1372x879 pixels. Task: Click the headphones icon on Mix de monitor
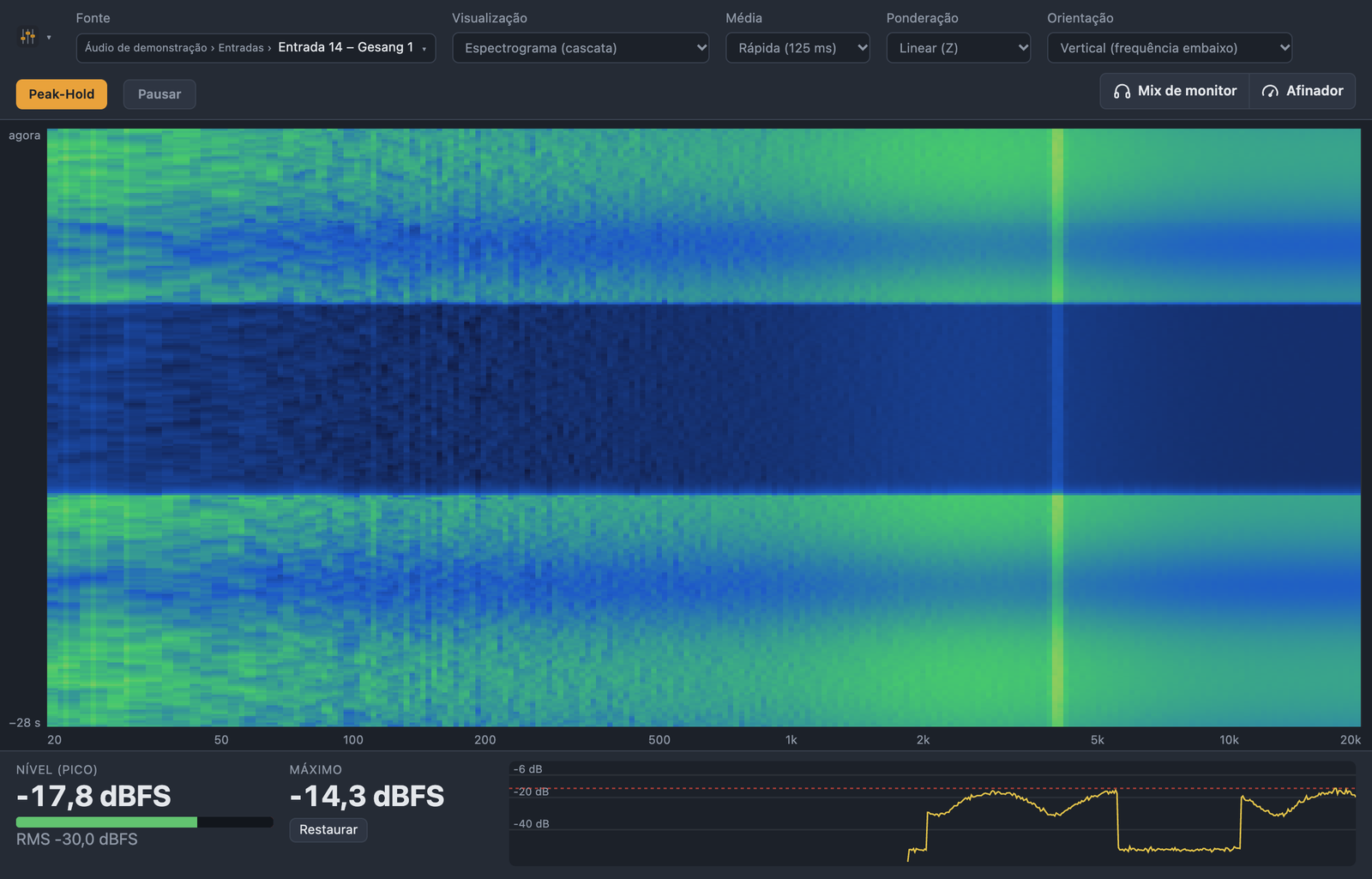pos(1122,91)
